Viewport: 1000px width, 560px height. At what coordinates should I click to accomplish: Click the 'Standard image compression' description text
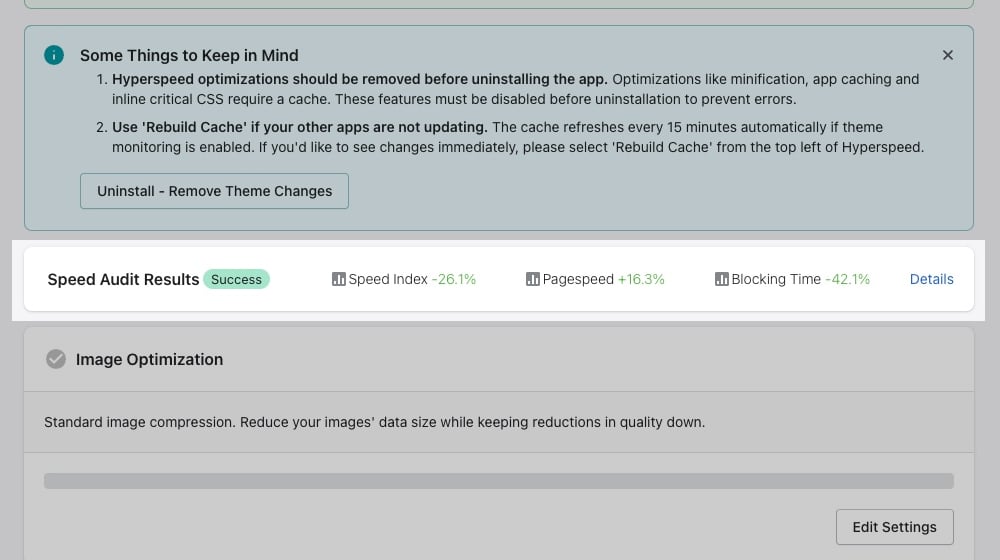[374, 422]
